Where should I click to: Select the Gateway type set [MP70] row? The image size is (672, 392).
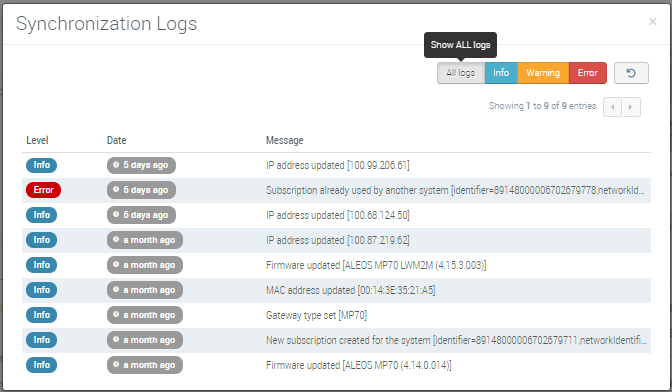(336, 315)
